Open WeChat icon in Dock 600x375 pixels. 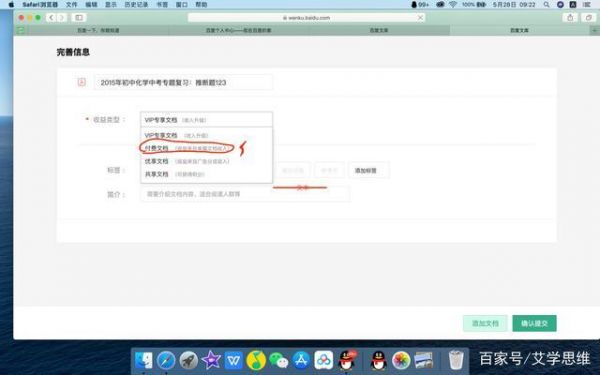pos(279,360)
